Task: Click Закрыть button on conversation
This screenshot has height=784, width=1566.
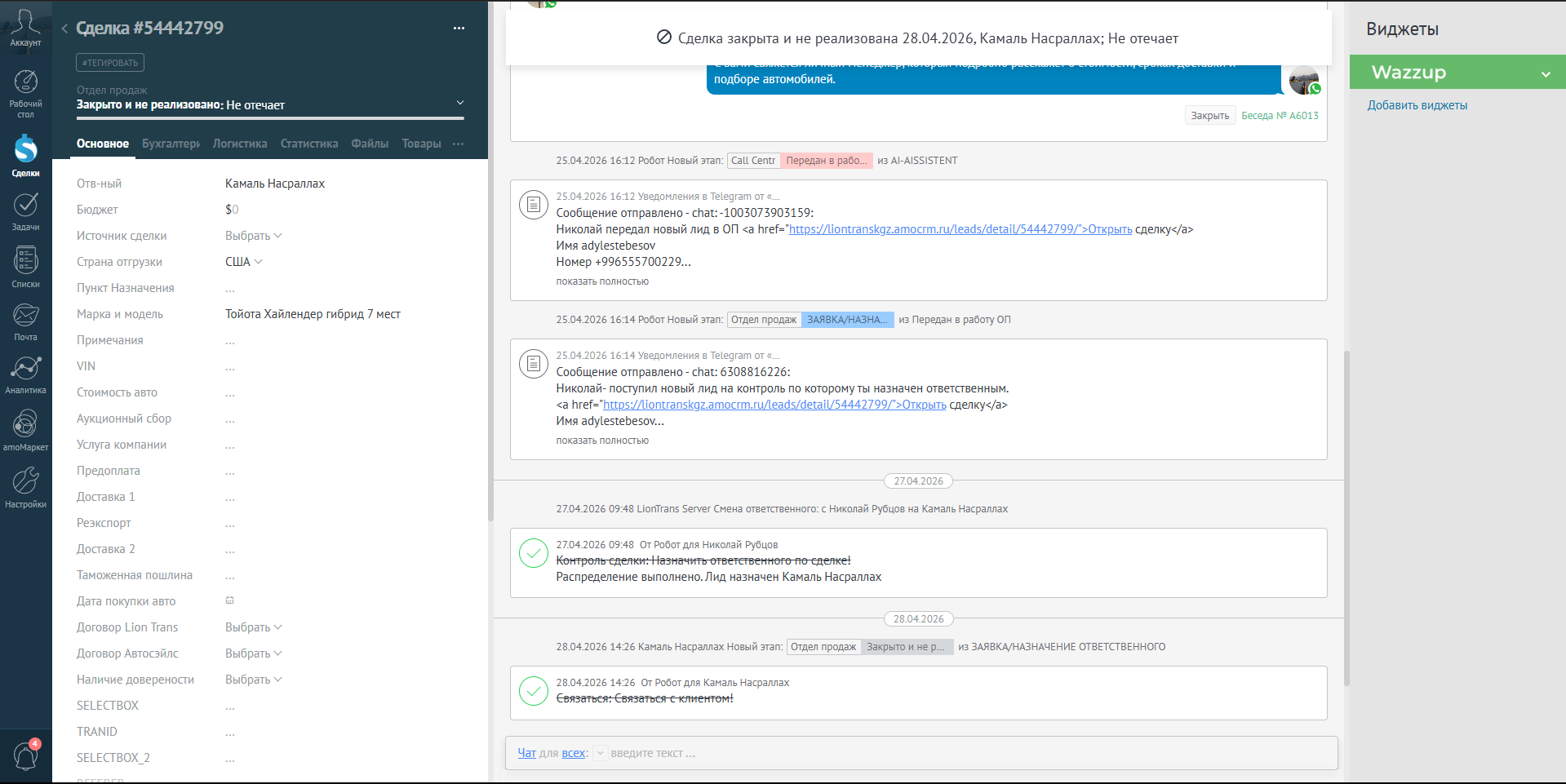Action: (x=1210, y=116)
